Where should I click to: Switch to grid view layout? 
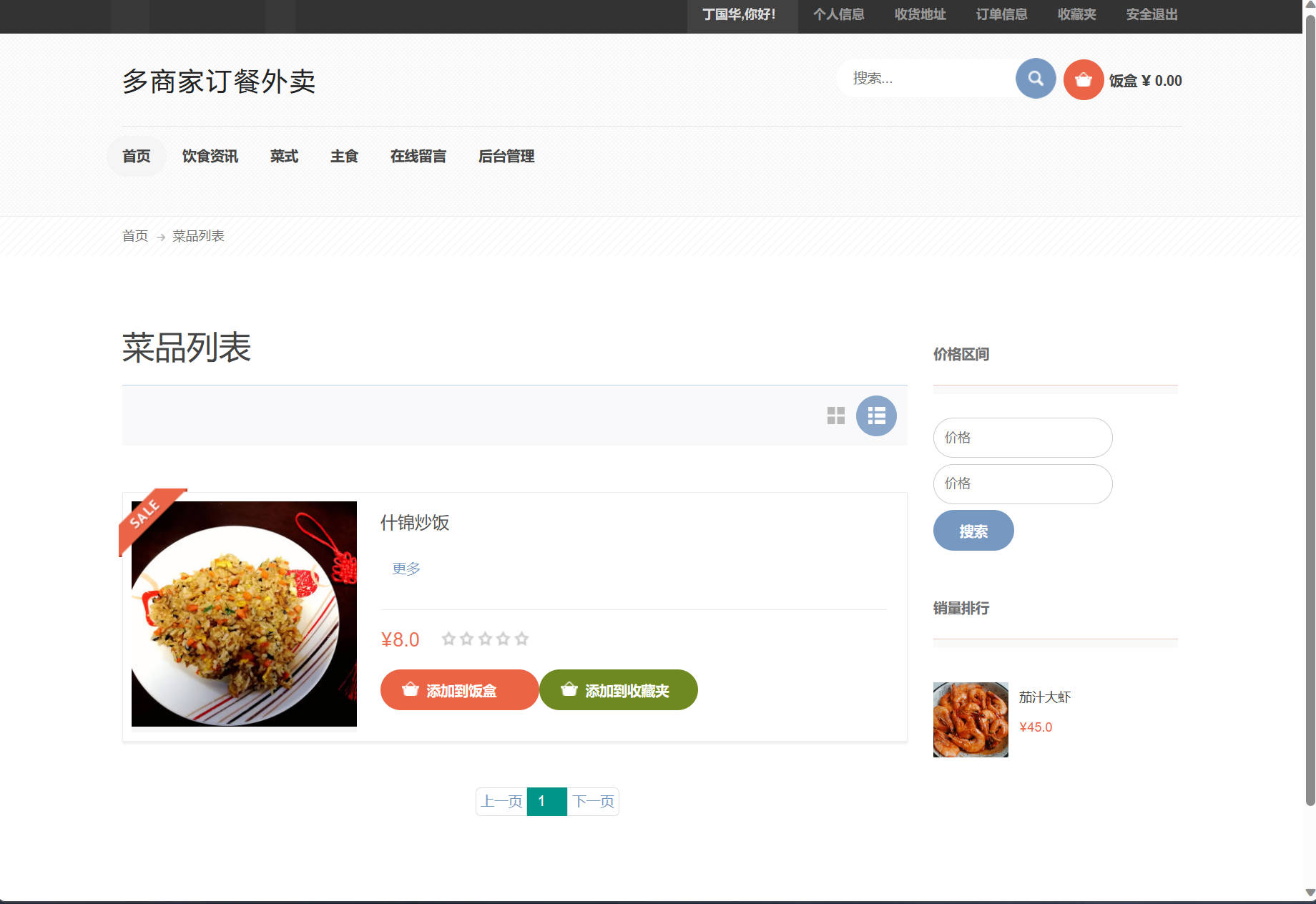tap(835, 416)
